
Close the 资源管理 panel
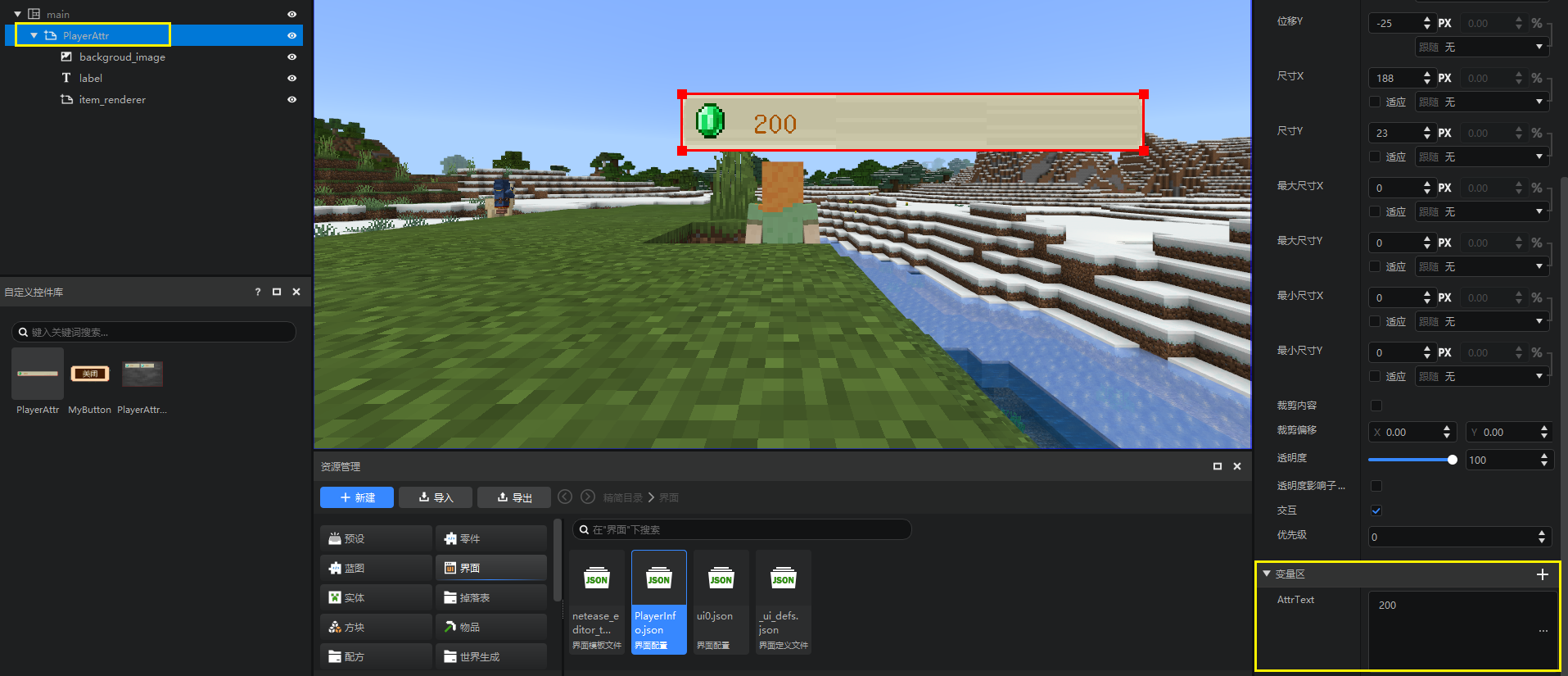(x=1237, y=466)
